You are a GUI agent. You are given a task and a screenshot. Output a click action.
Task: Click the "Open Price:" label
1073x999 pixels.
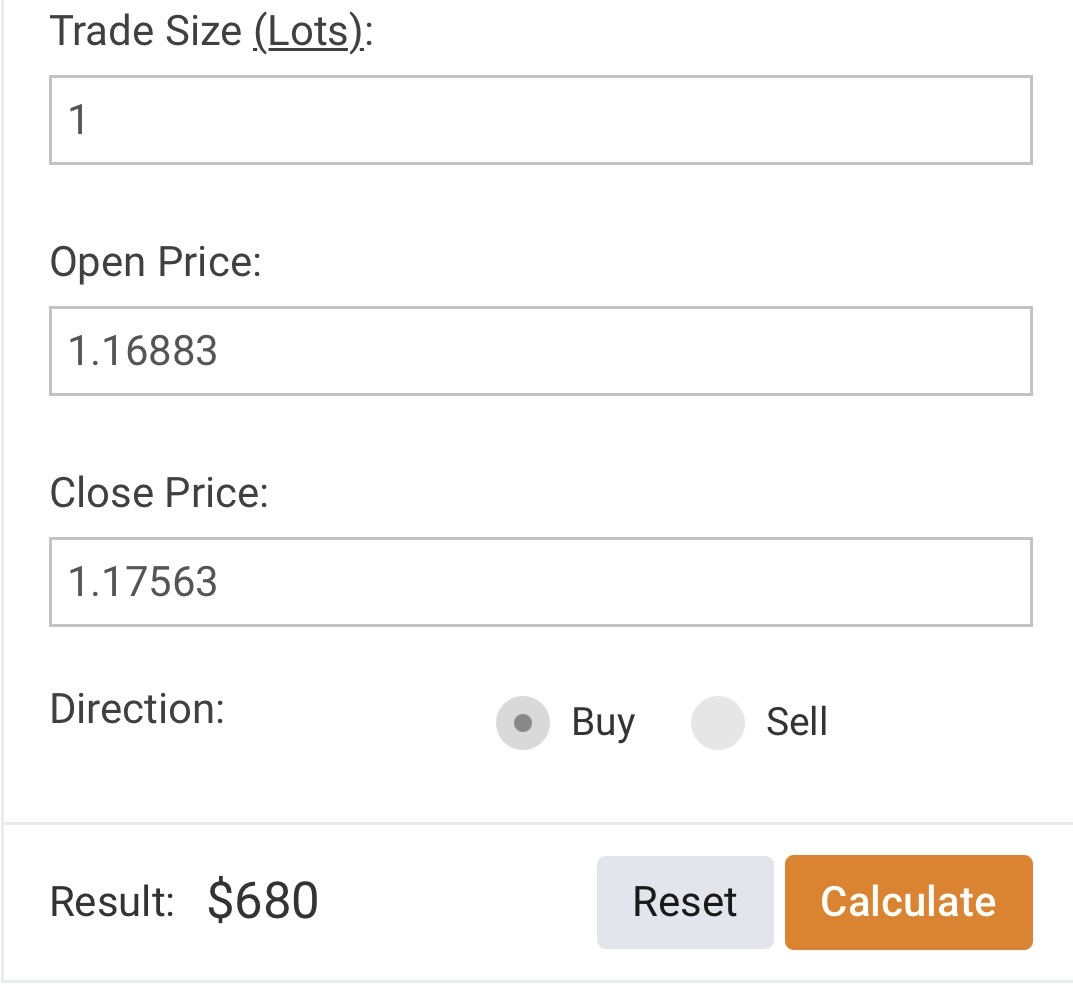(155, 263)
